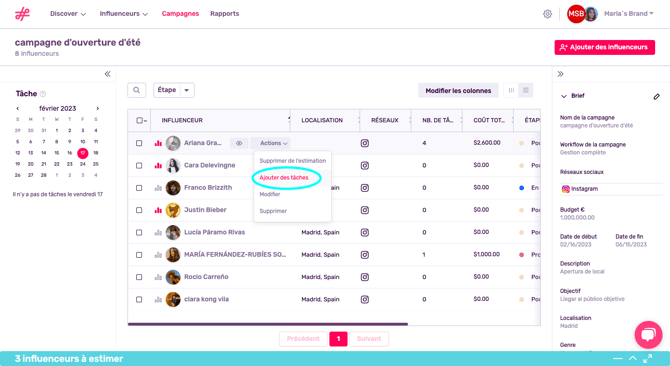Tick the checkbox for Ariana Grande
The image size is (670, 366).
point(139,143)
